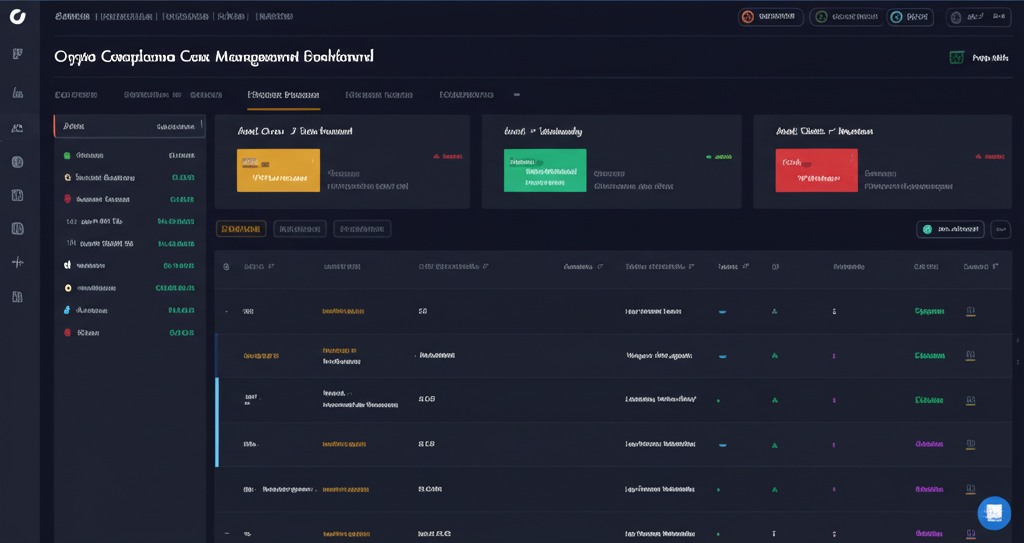Toggle the middle filter chip above the table
The image size is (1024, 543).
tap(299, 229)
